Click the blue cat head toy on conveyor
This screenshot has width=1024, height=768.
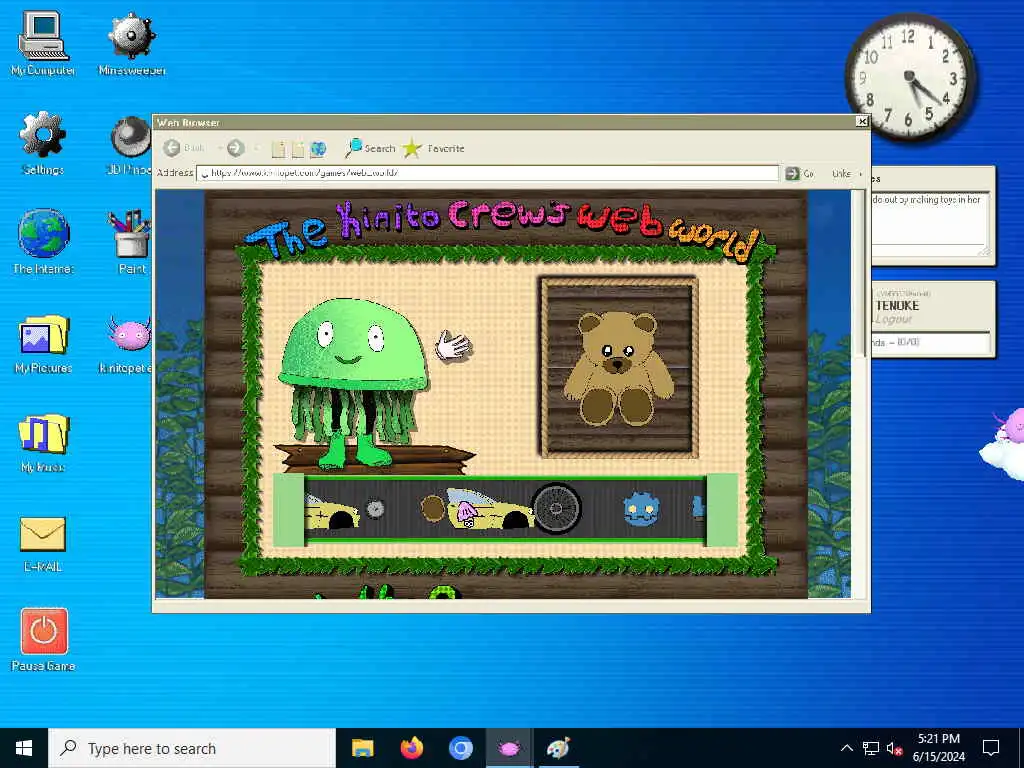tap(641, 509)
